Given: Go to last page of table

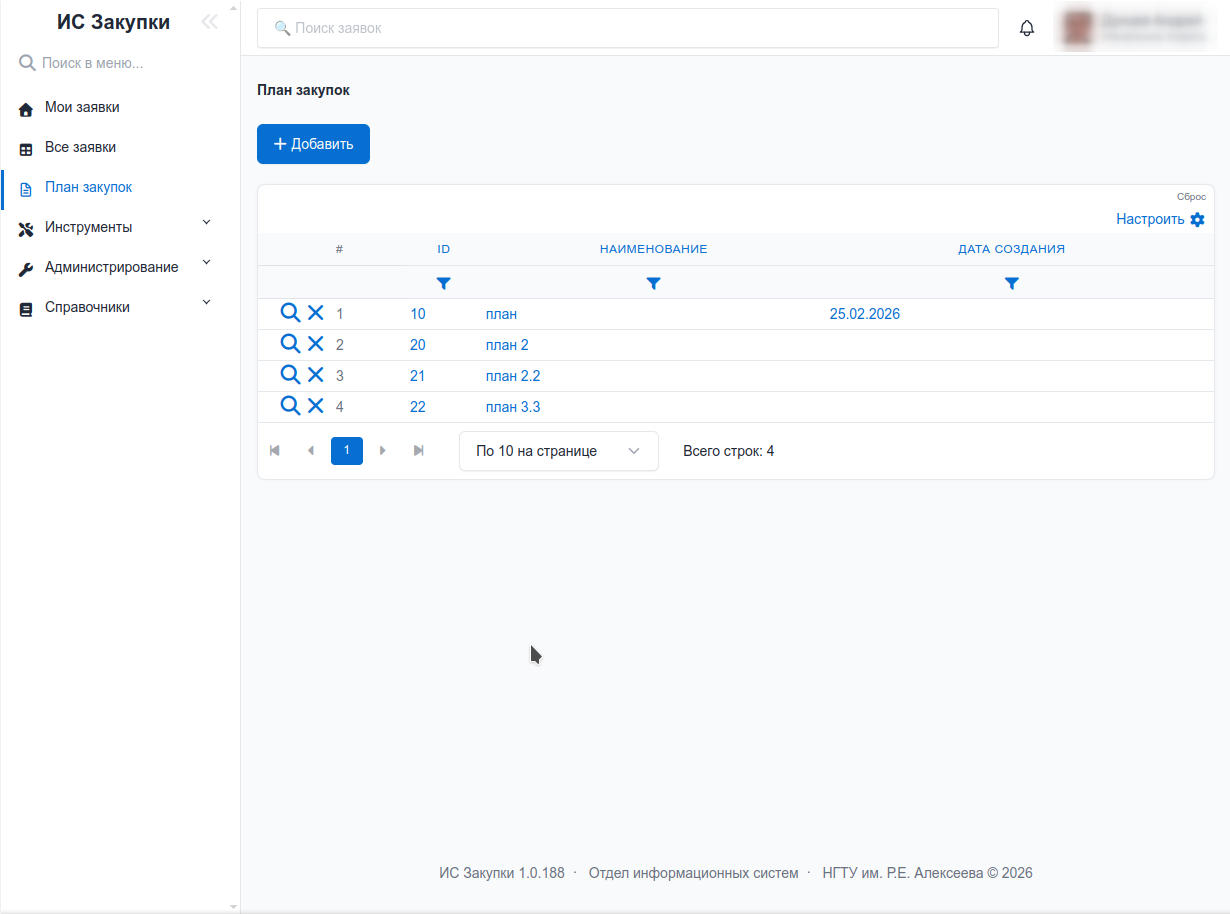Looking at the screenshot, I should point(419,451).
